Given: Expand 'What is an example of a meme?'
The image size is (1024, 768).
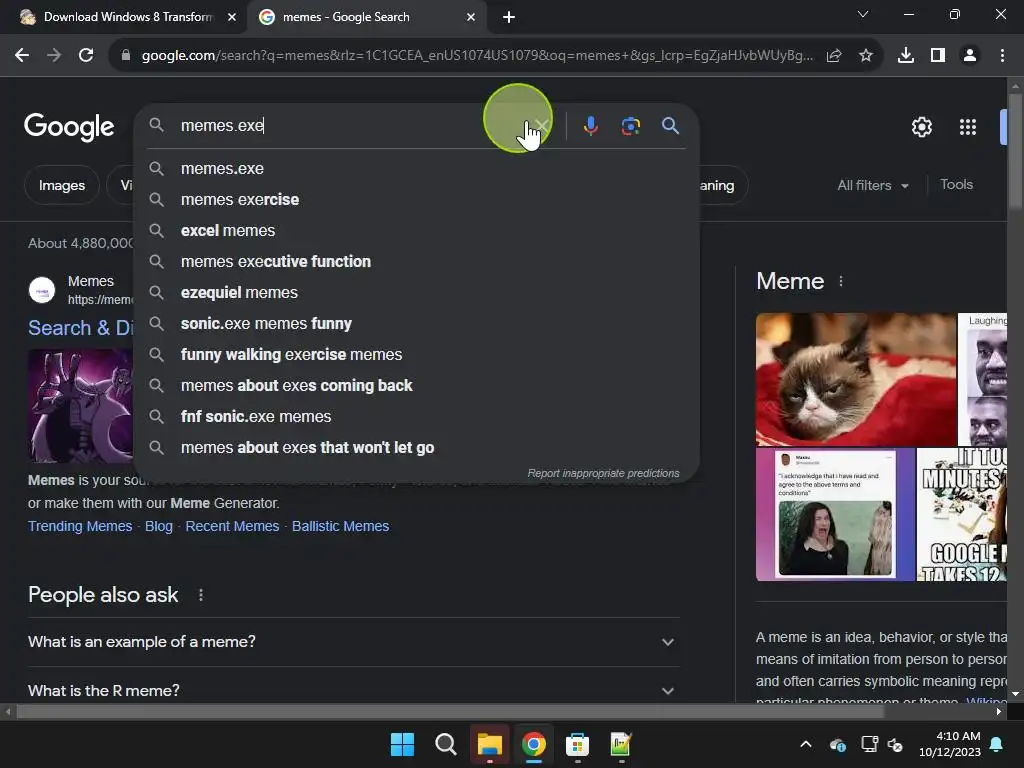Looking at the screenshot, I should pos(353,642).
